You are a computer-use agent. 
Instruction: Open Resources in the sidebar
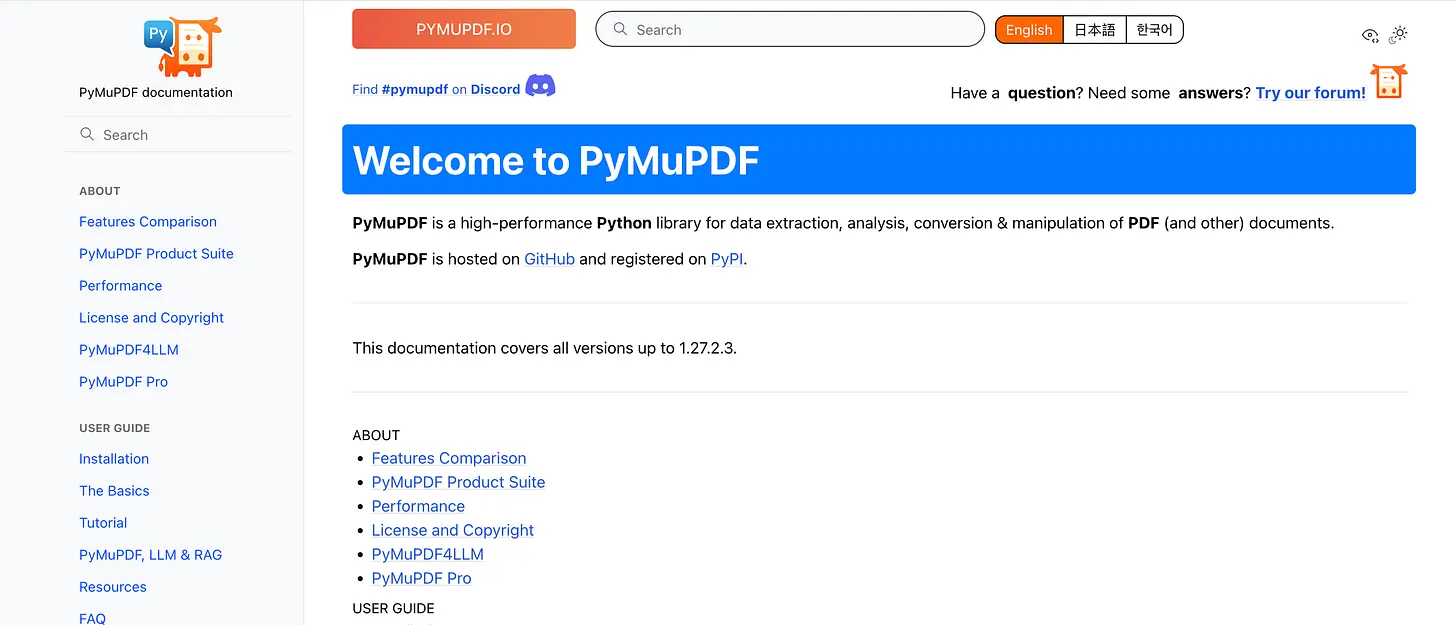click(113, 587)
